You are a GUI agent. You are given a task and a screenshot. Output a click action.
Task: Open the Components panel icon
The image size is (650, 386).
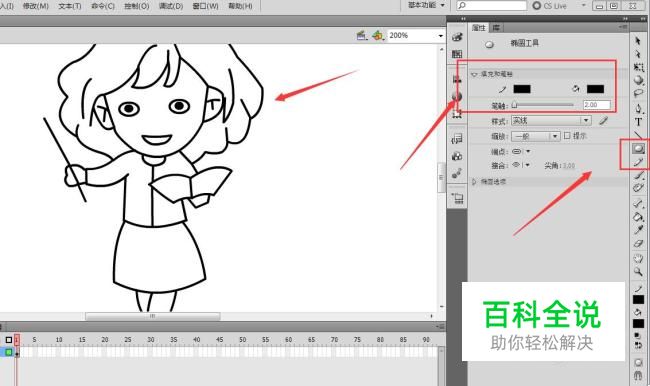tap(457, 156)
